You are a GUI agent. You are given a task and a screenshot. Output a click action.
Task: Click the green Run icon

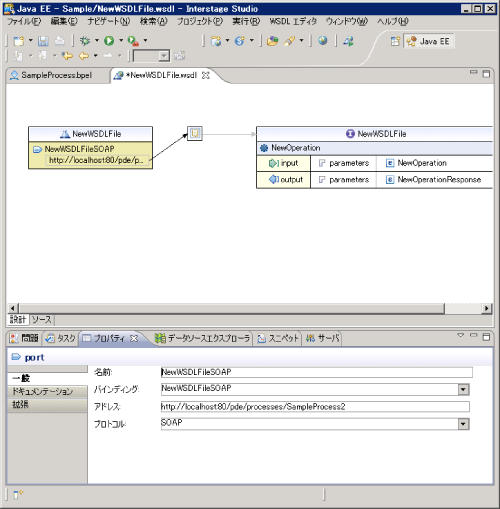tap(109, 41)
